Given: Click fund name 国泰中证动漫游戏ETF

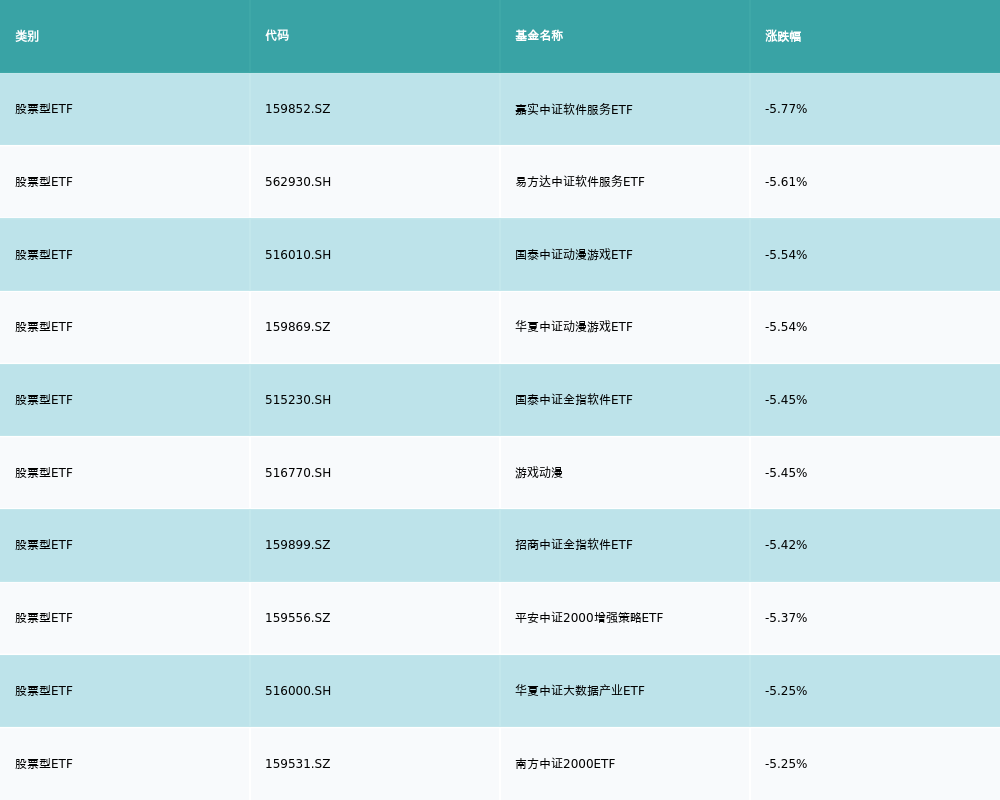Looking at the screenshot, I should (574, 255).
